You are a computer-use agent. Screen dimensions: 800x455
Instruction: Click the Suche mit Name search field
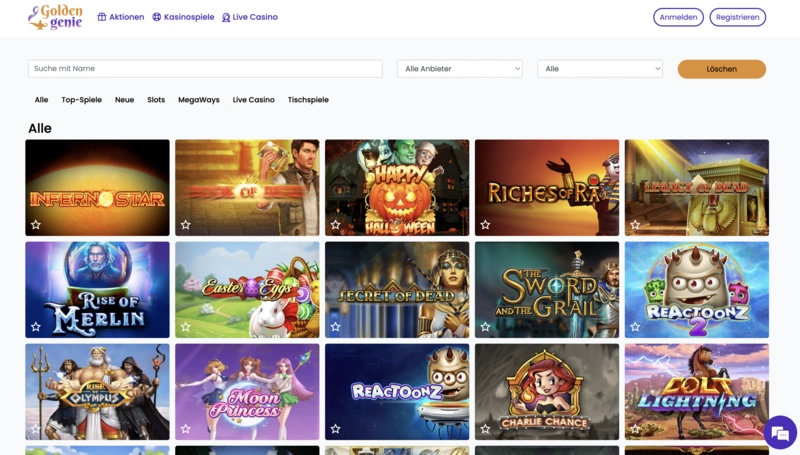205,69
